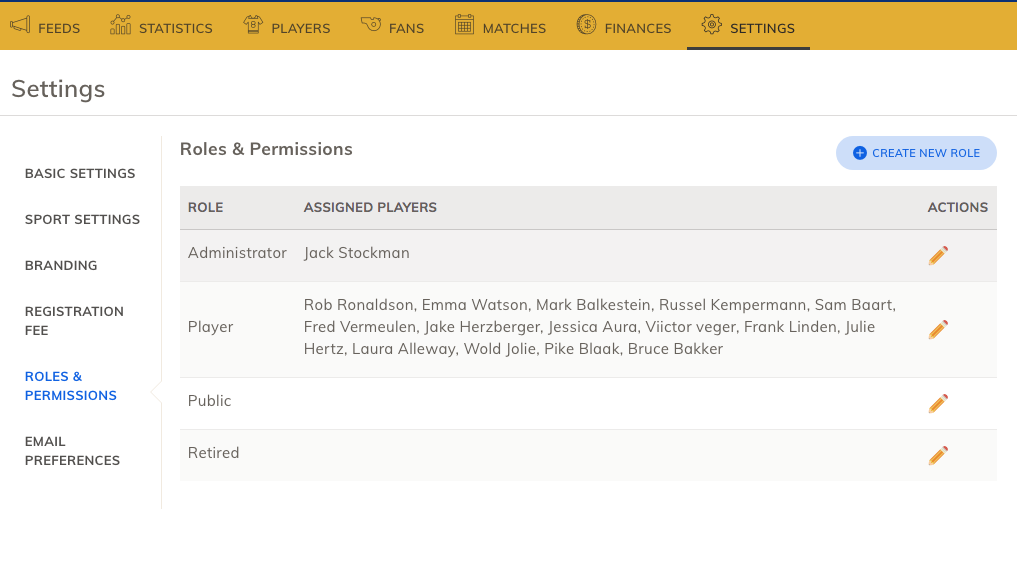Screen dimensions: 1017x561
Task: Open Email Preferences section
Action: coord(72,451)
